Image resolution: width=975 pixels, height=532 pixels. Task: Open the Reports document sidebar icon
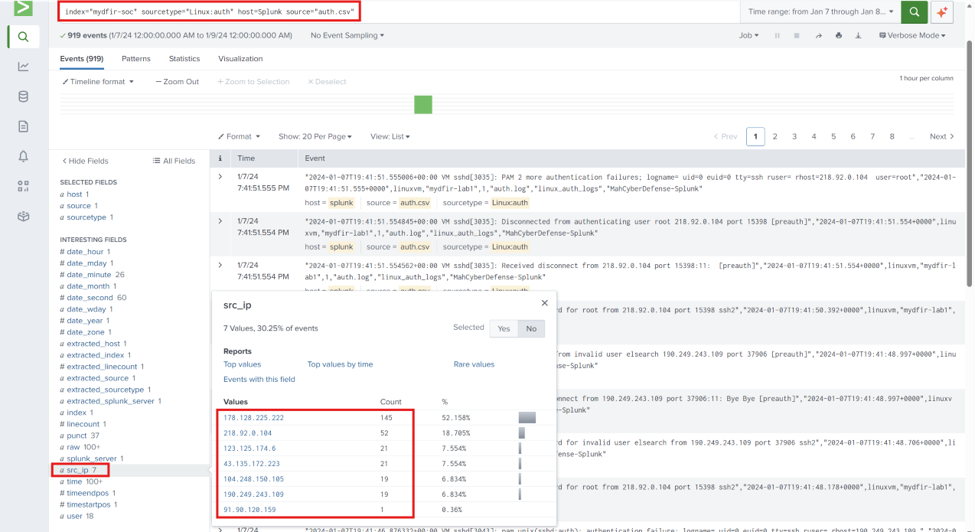[23, 126]
